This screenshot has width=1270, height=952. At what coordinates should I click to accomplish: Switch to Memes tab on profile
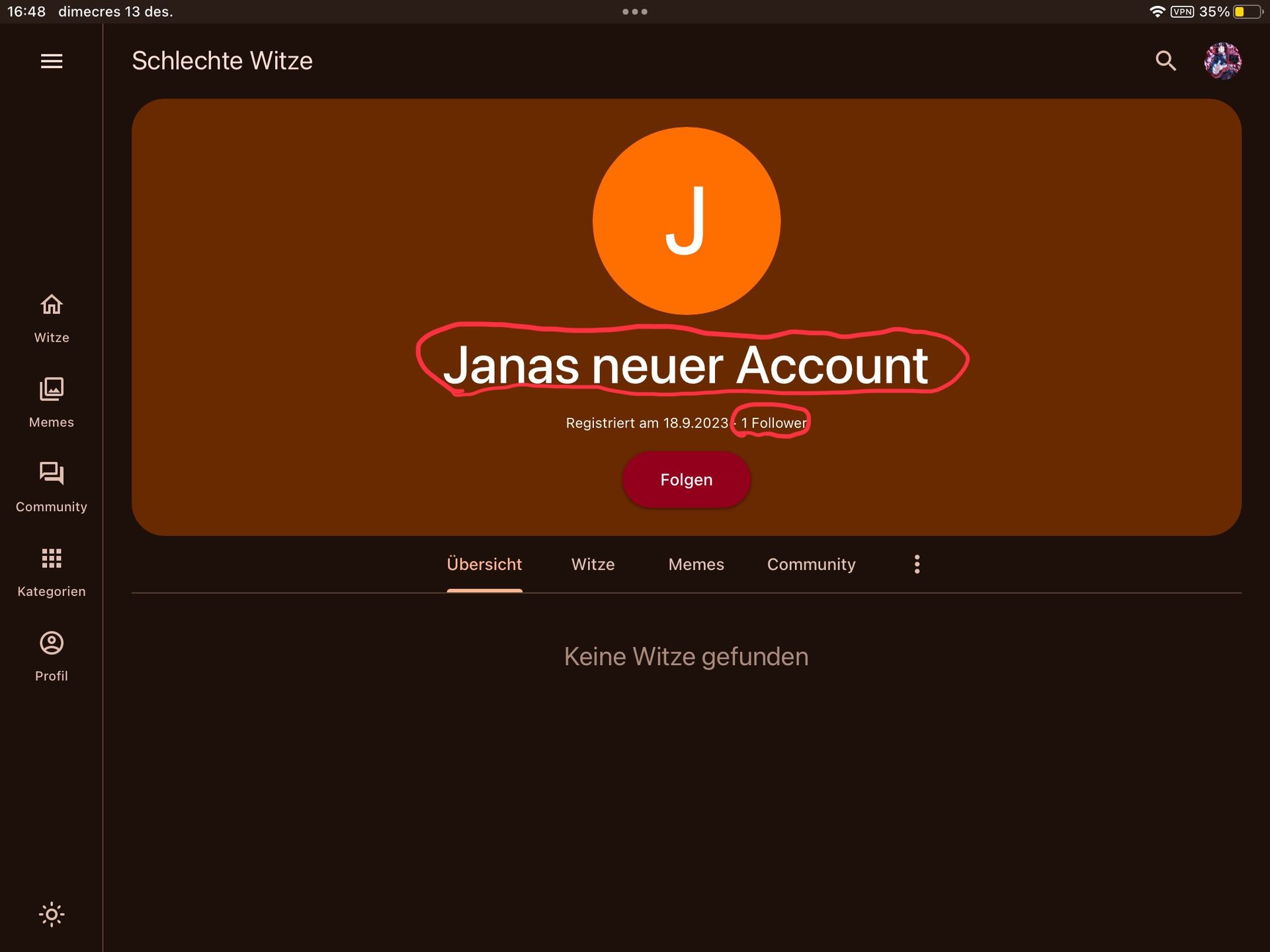696,564
